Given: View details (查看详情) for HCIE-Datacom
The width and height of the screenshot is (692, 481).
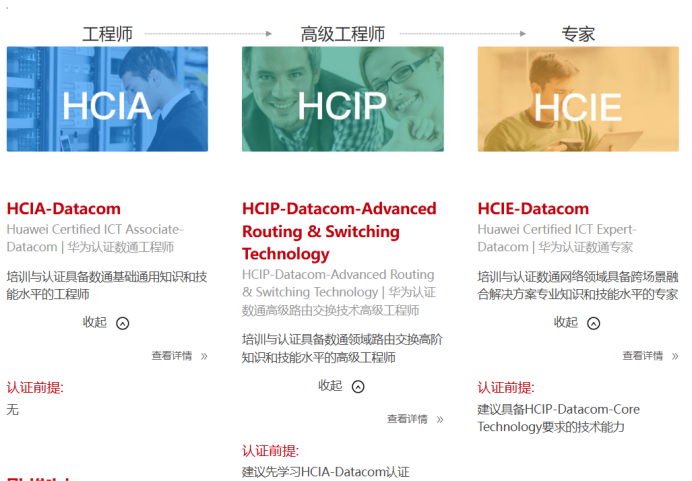Looking at the screenshot, I should click(x=643, y=356).
